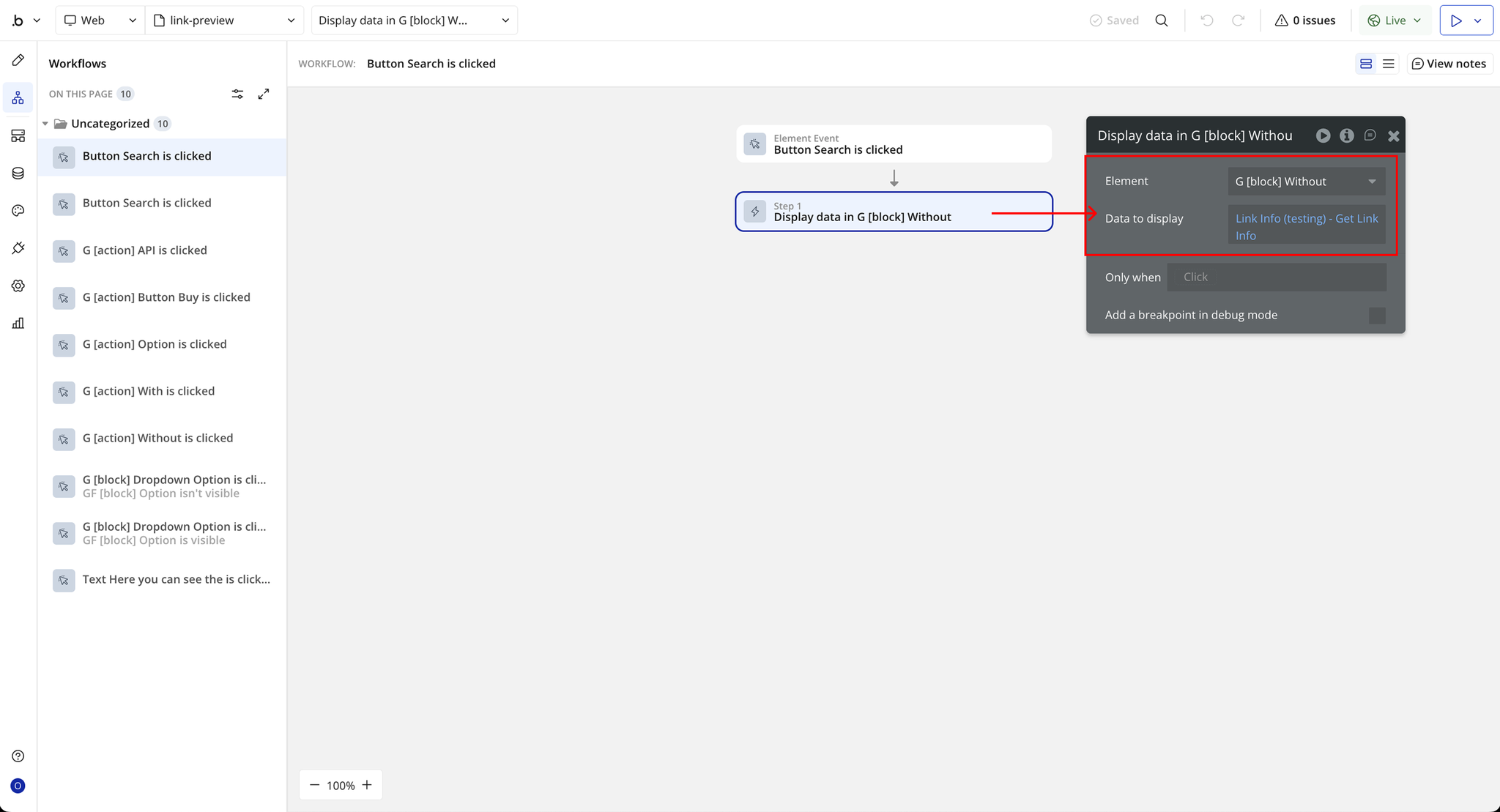Click the search magnifier icon in top bar
The image size is (1500, 812).
pos(1162,21)
